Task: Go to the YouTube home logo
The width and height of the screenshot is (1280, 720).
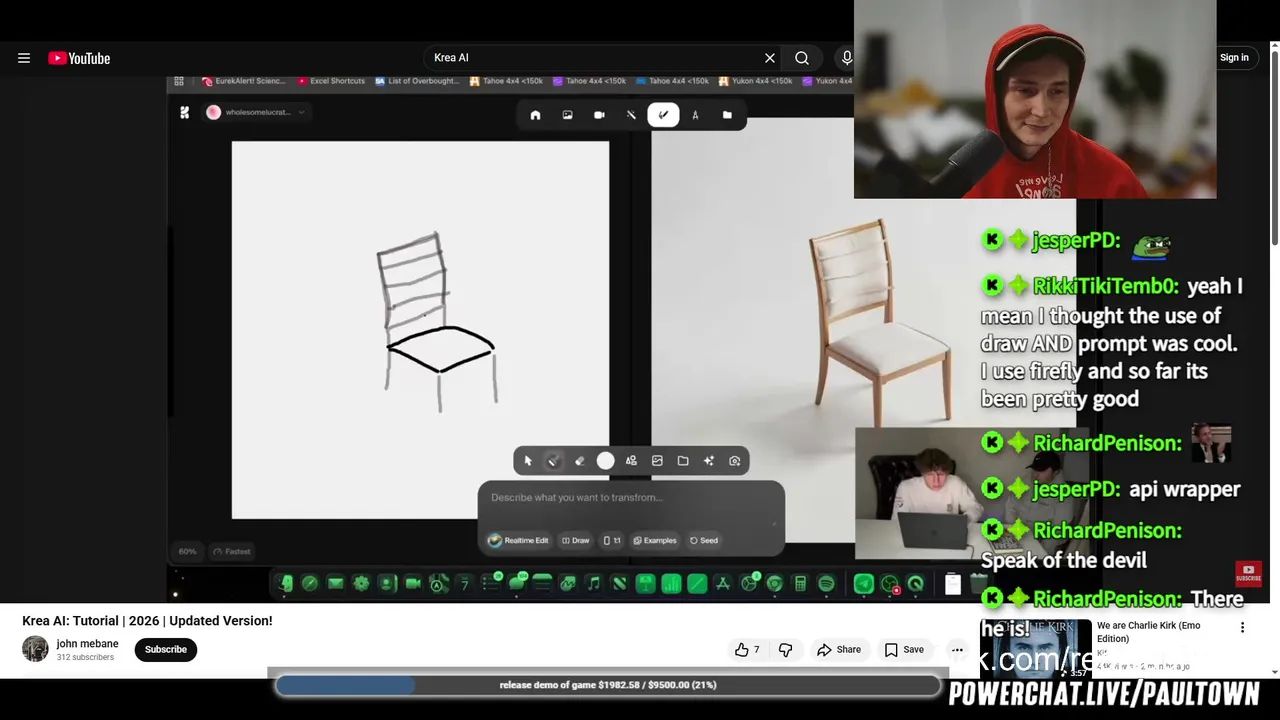Action: tap(79, 58)
